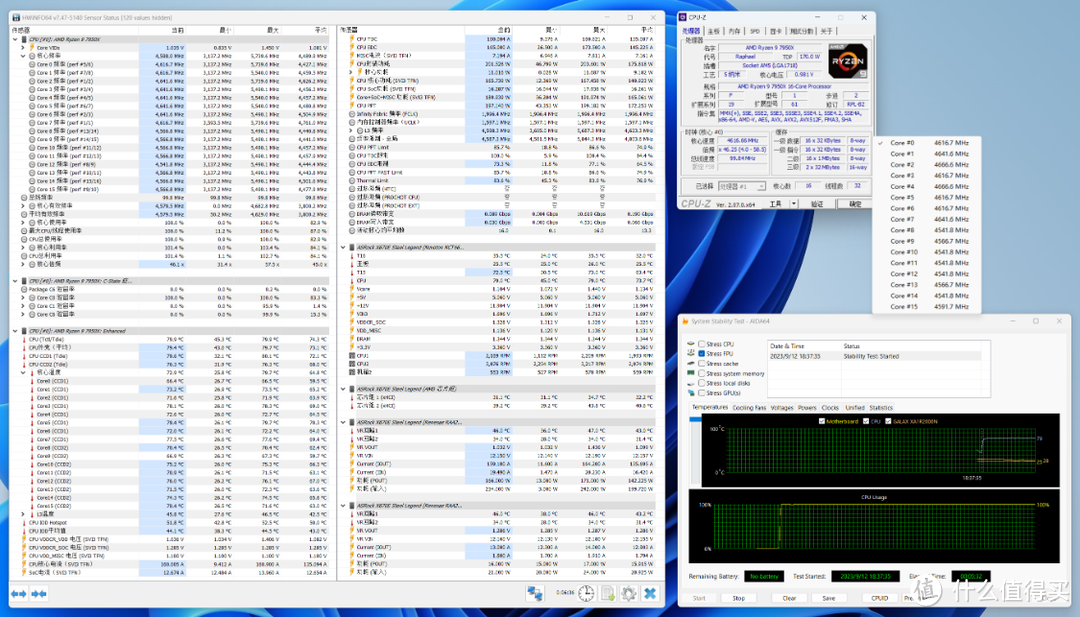
Task: Click the CPUID button in AIDA64
Action: click(x=878, y=598)
